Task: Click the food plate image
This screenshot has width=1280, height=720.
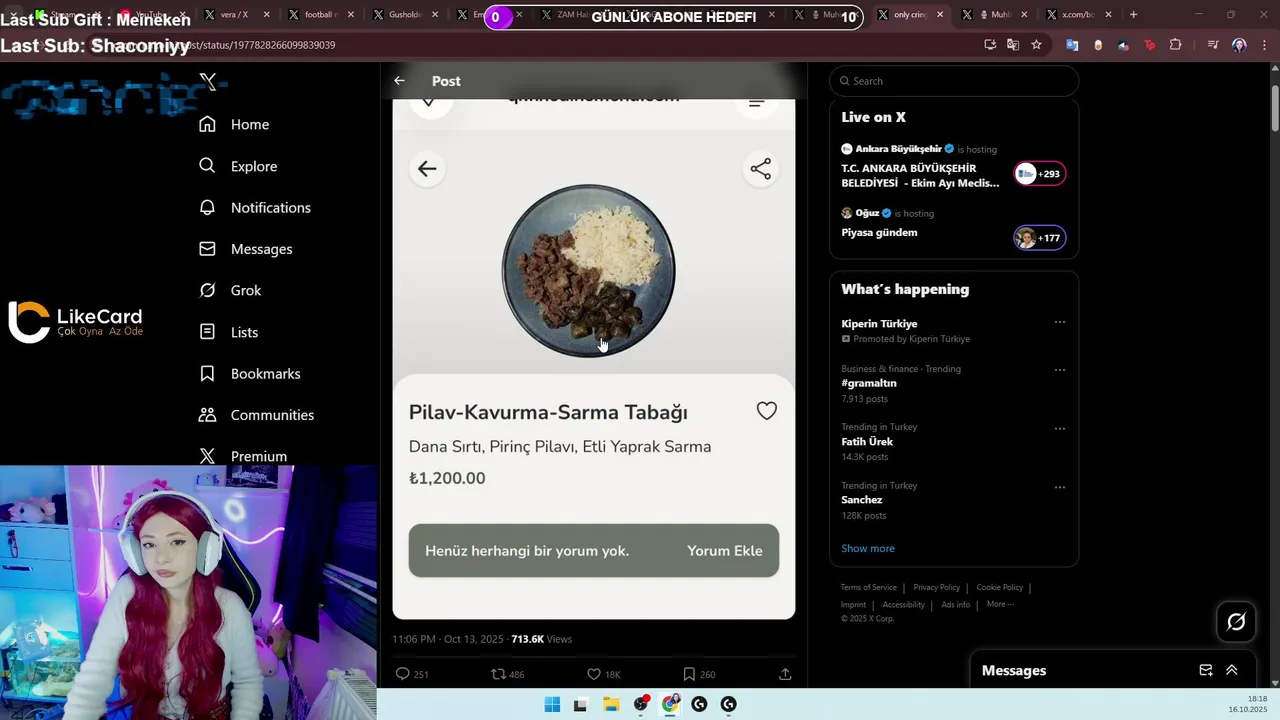Action: click(x=588, y=271)
